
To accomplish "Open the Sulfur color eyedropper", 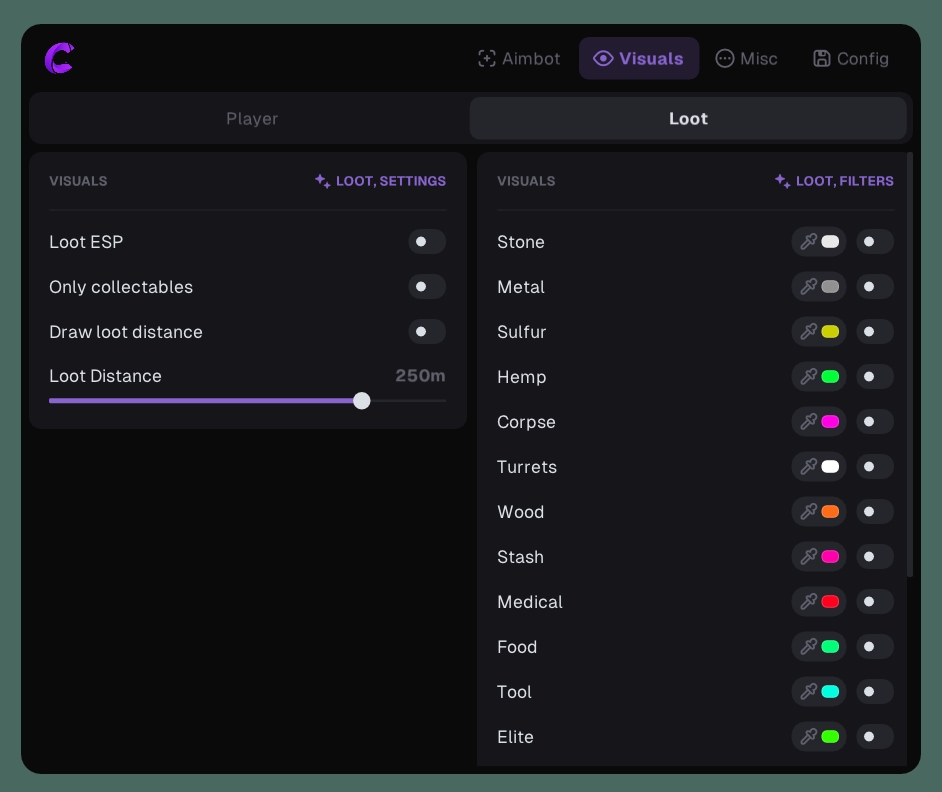I will pos(808,331).
